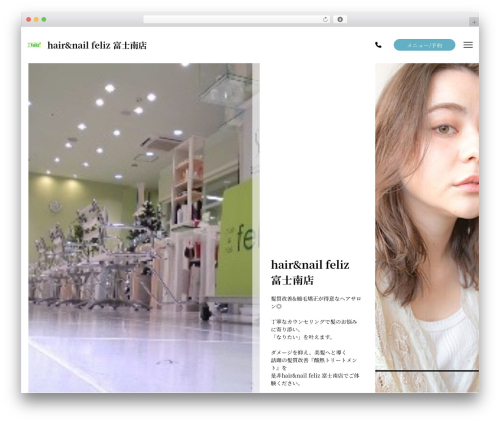This screenshot has width=500, height=423.
Task: Click the yellow minimize window button
Action: tap(36, 20)
